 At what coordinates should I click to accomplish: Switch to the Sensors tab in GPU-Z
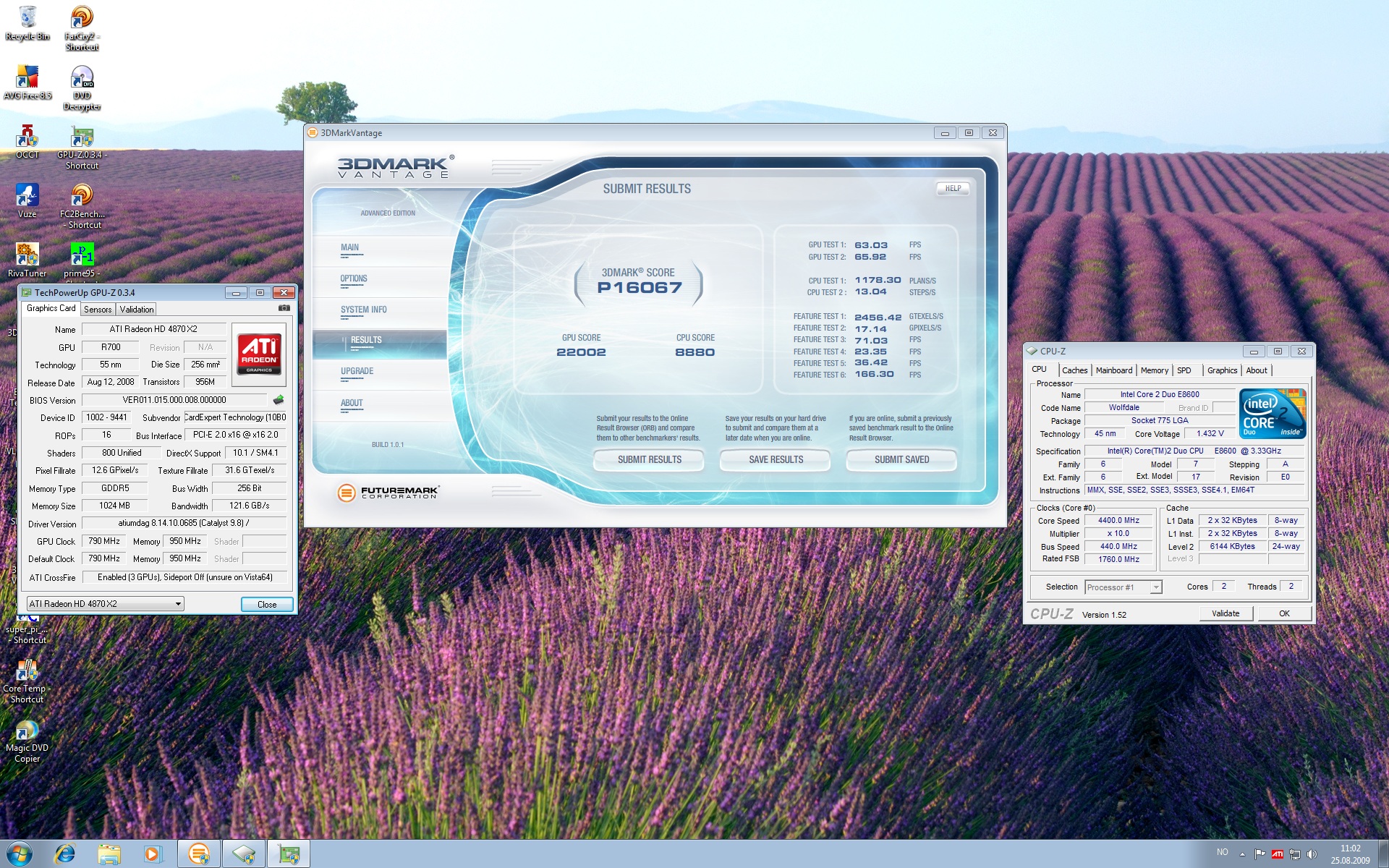click(x=98, y=310)
